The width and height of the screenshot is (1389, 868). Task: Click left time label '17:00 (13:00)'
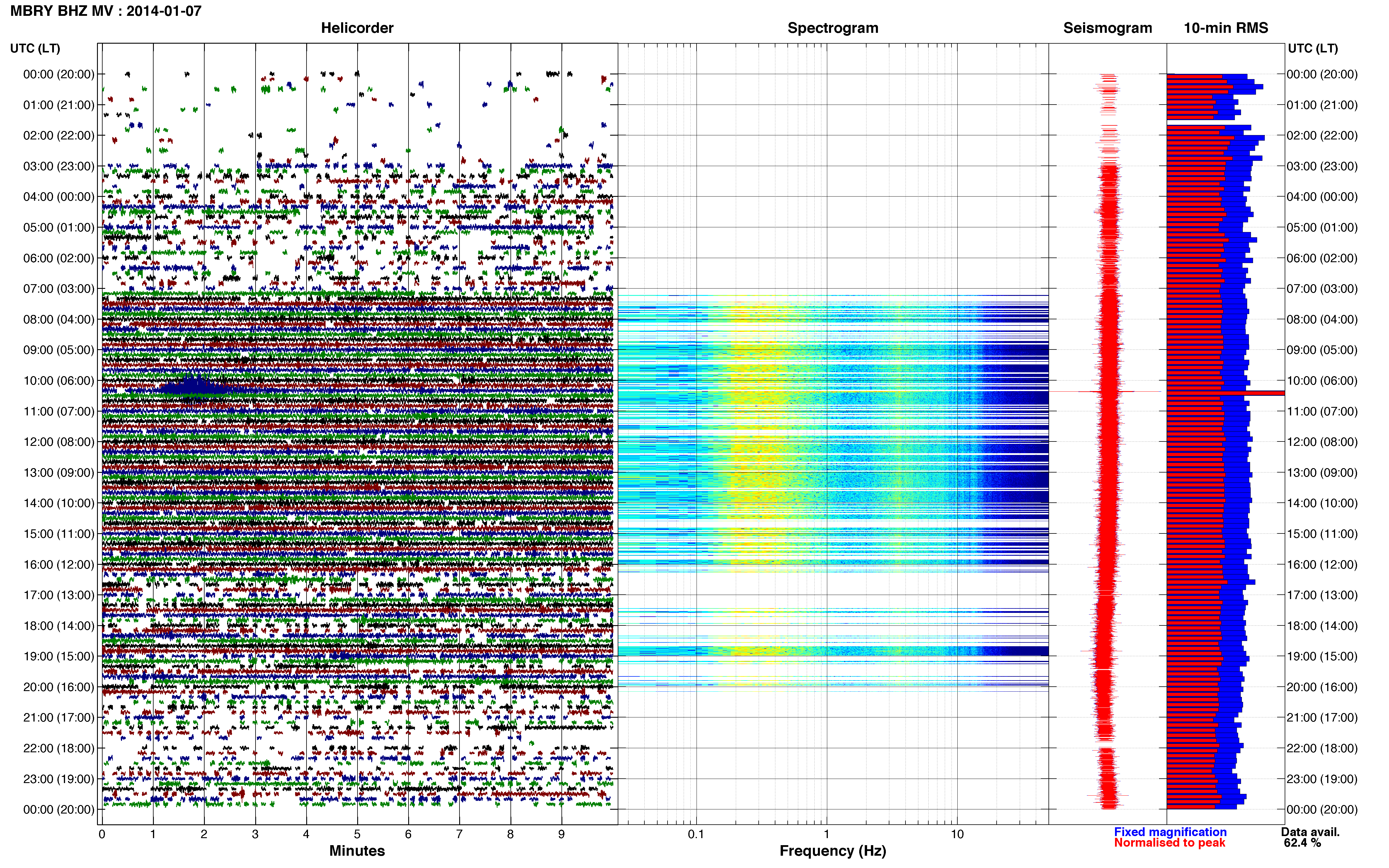click(59, 595)
